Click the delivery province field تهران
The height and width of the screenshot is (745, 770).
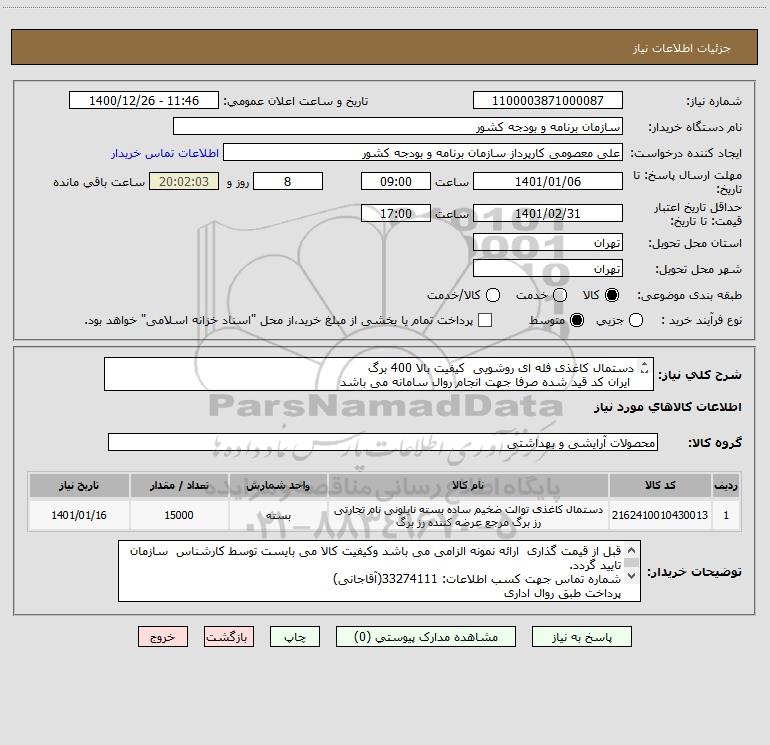tap(548, 243)
